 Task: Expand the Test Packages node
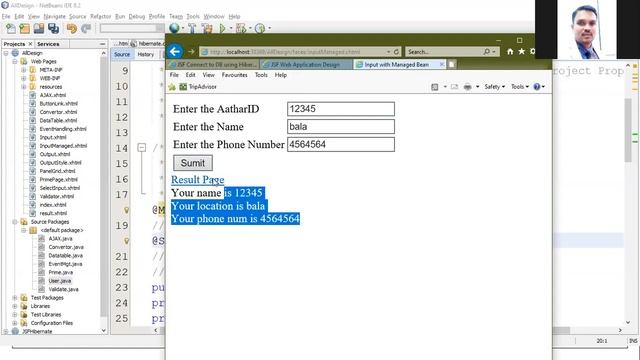point(15,298)
